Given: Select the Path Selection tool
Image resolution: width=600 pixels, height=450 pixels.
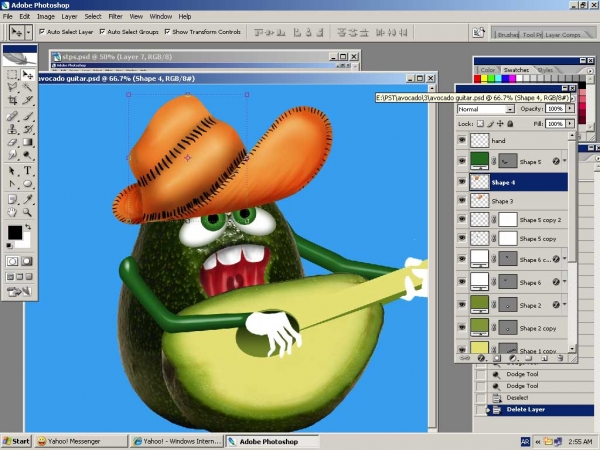Looking at the screenshot, I should tap(12, 171).
